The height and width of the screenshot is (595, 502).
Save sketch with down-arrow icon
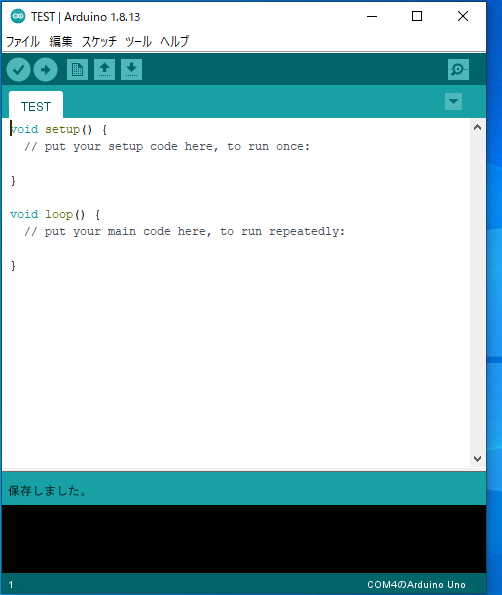click(131, 69)
